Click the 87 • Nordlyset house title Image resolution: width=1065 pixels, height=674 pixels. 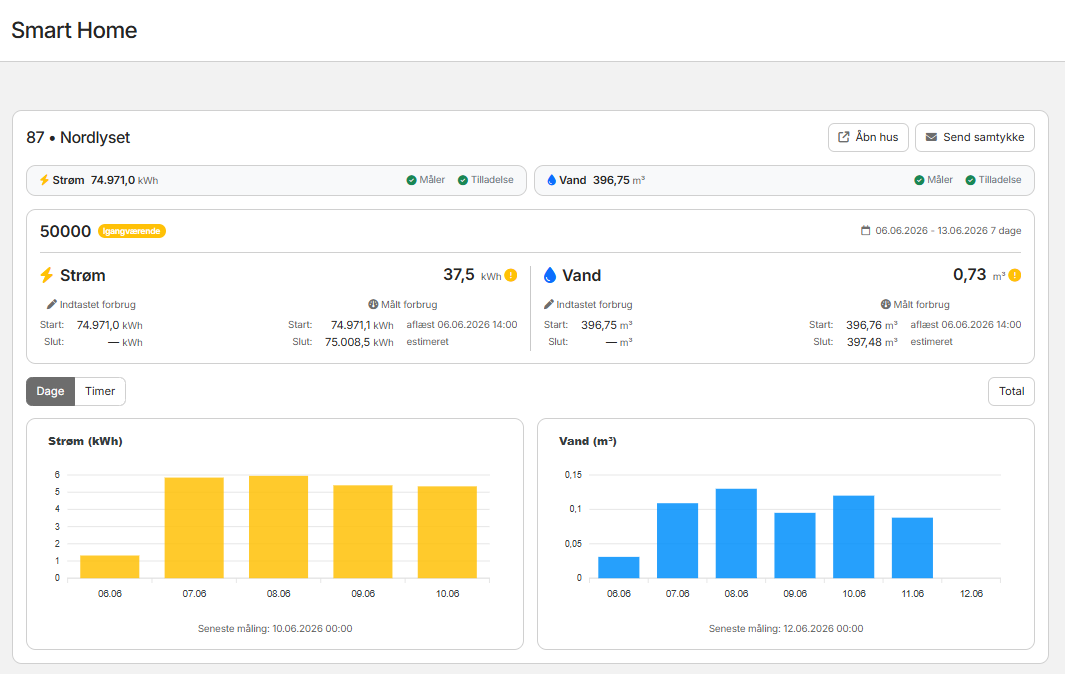pyautogui.click(x=78, y=137)
